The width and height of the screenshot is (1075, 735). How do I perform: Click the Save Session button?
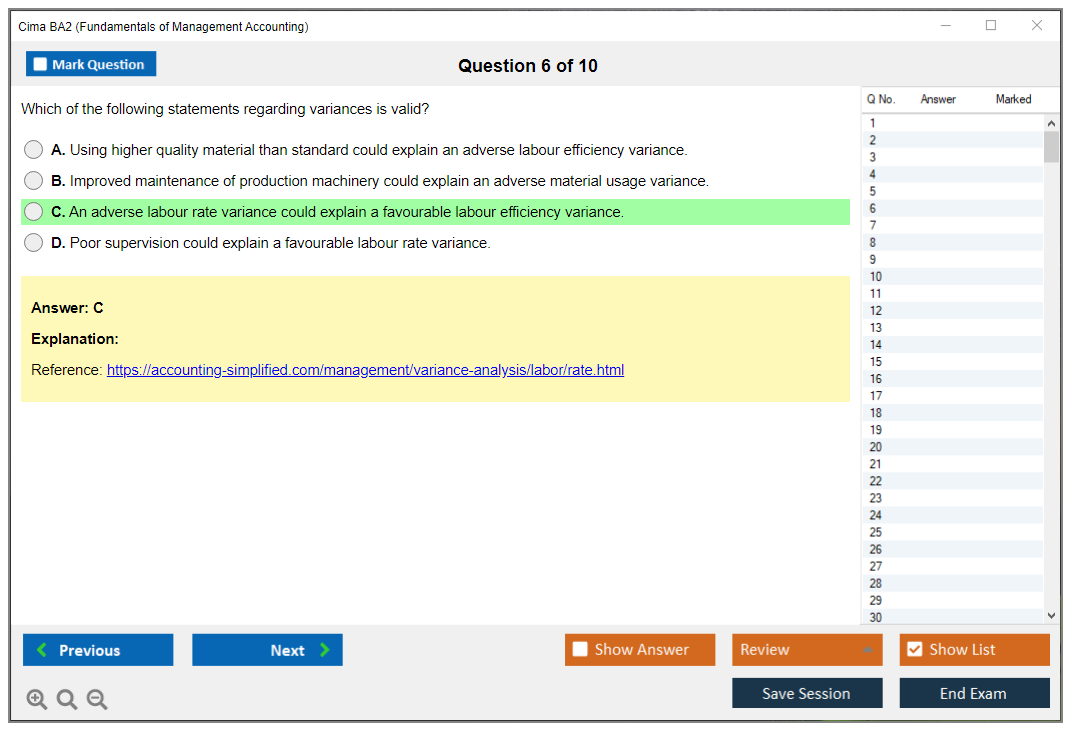tap(807, 693)
